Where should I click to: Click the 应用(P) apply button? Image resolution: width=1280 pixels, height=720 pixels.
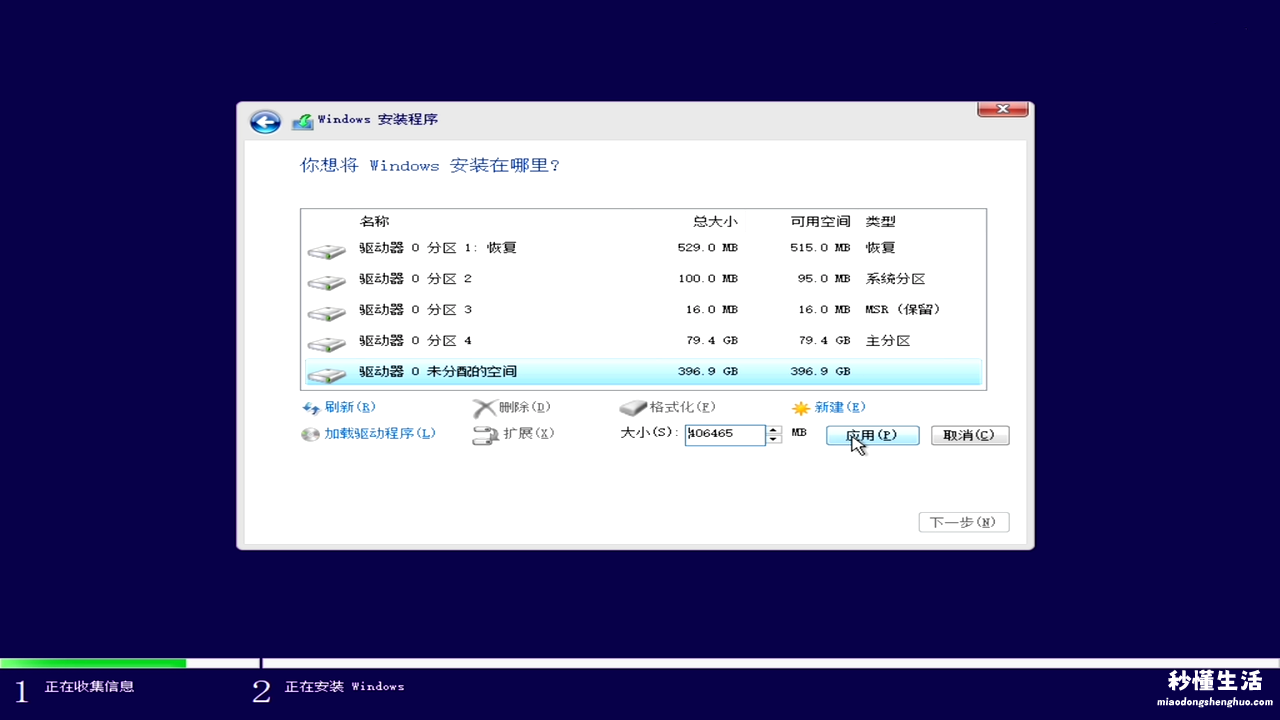click(x=872, y=436)
